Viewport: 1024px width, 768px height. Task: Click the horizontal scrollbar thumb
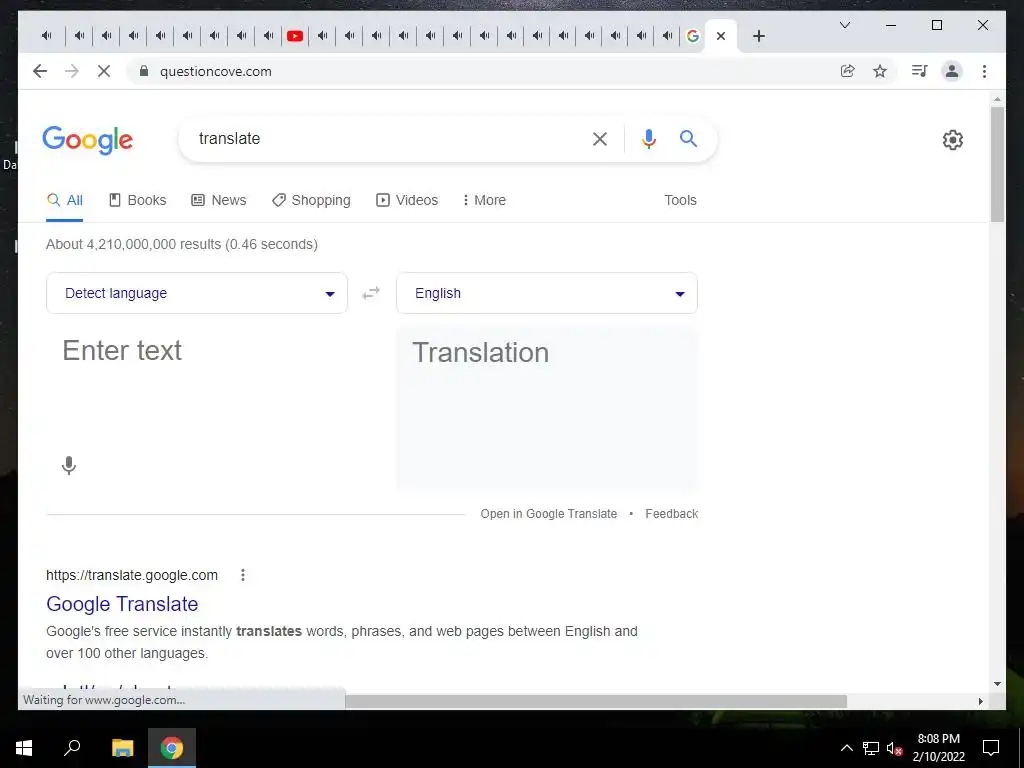point(596,701)
